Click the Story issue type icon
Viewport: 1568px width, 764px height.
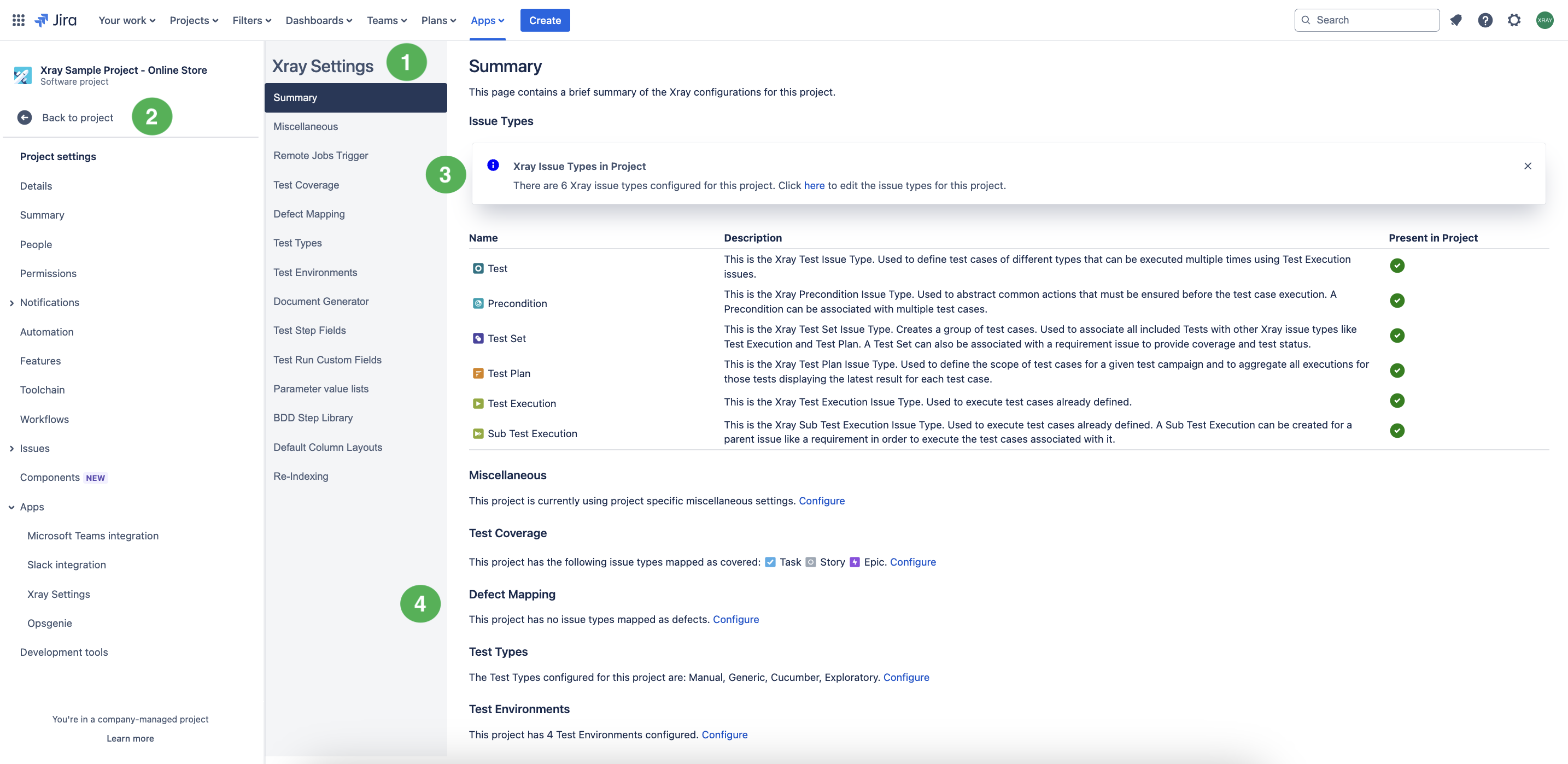coord(810,561)
